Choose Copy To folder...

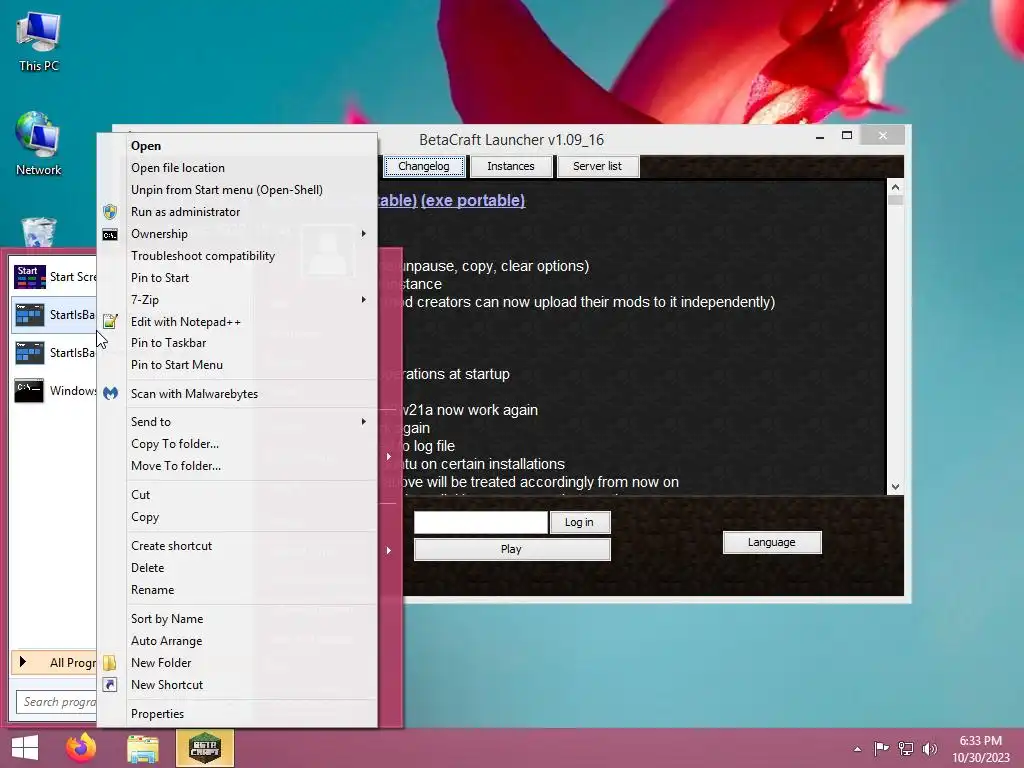(x=238, y=444)
